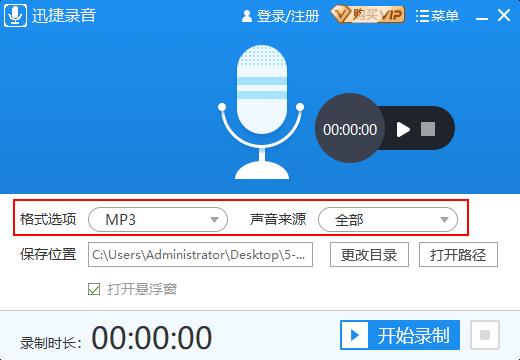Open the 菜单 menu

pyautogui.click(x=437, y=16)
